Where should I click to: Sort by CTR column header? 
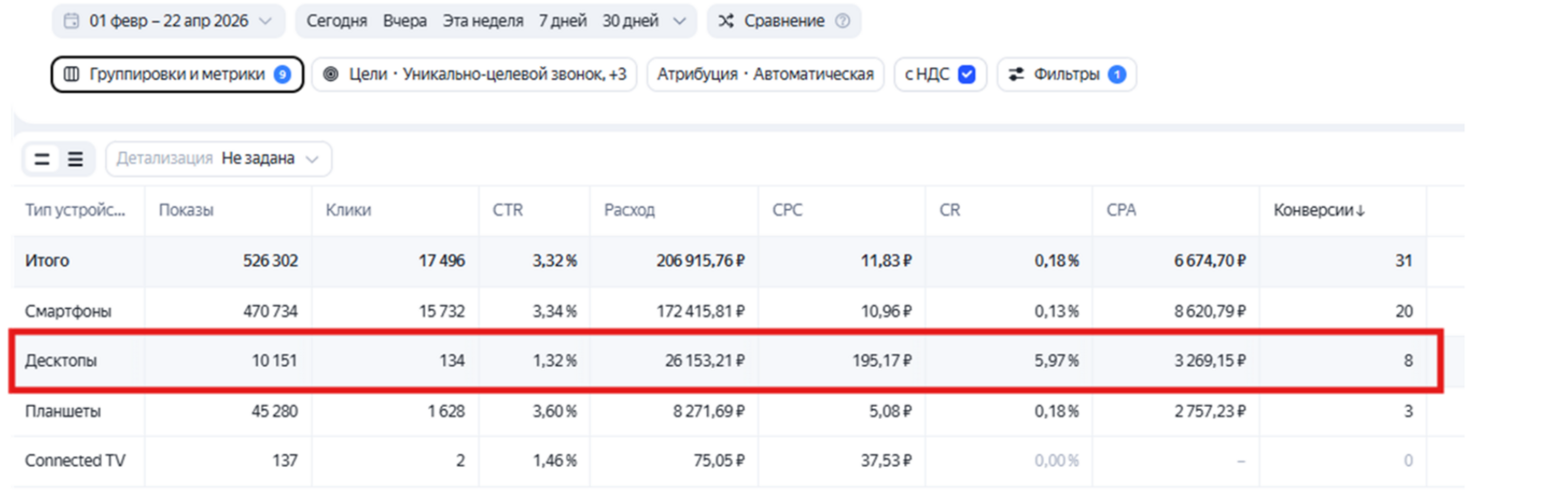(508, 210)
